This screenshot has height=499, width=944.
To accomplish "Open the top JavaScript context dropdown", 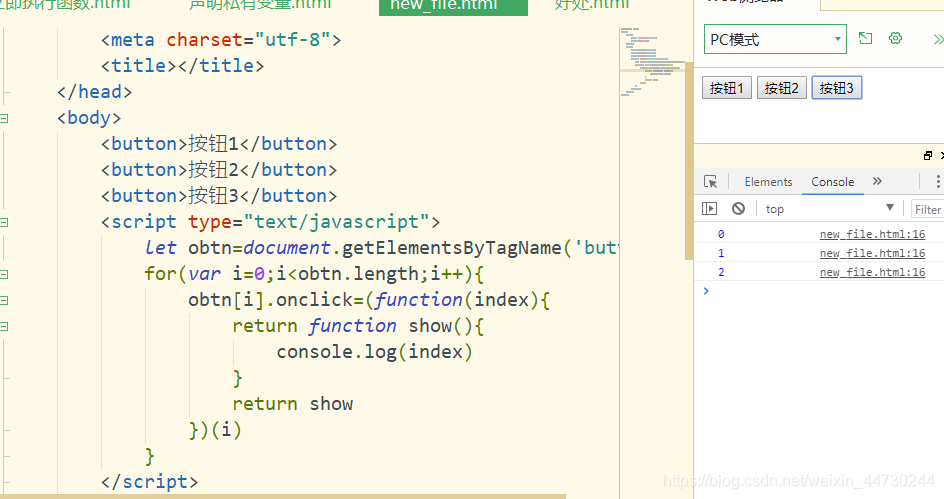I will pyautogui.click(x=830, y=209).
